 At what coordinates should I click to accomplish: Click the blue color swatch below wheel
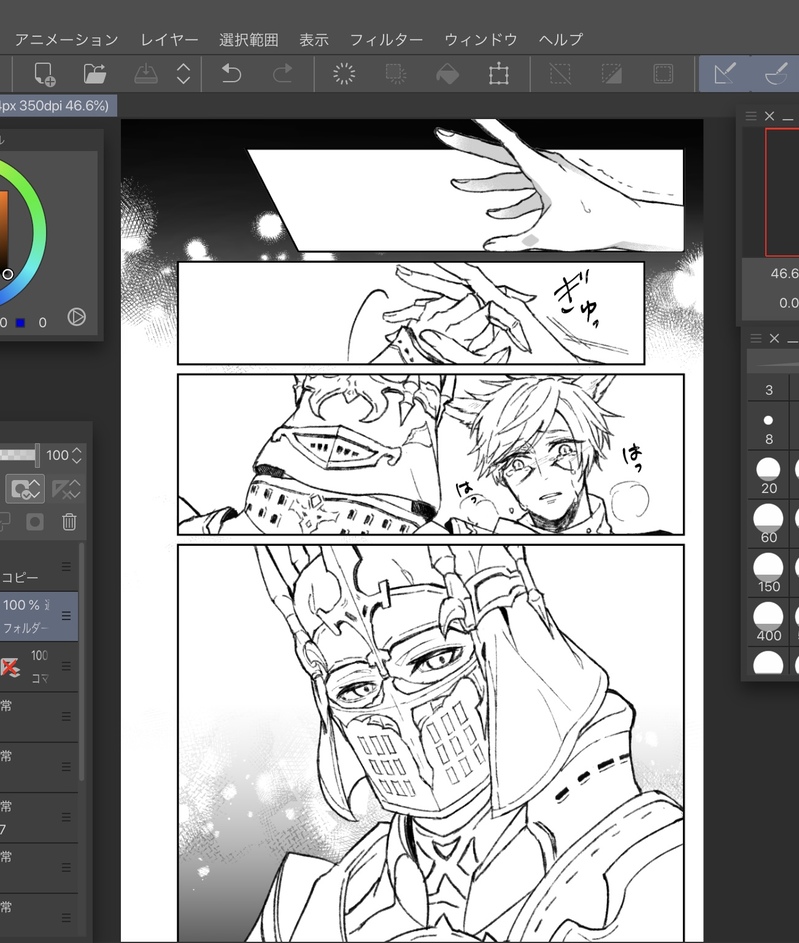(x=20, y=323)
